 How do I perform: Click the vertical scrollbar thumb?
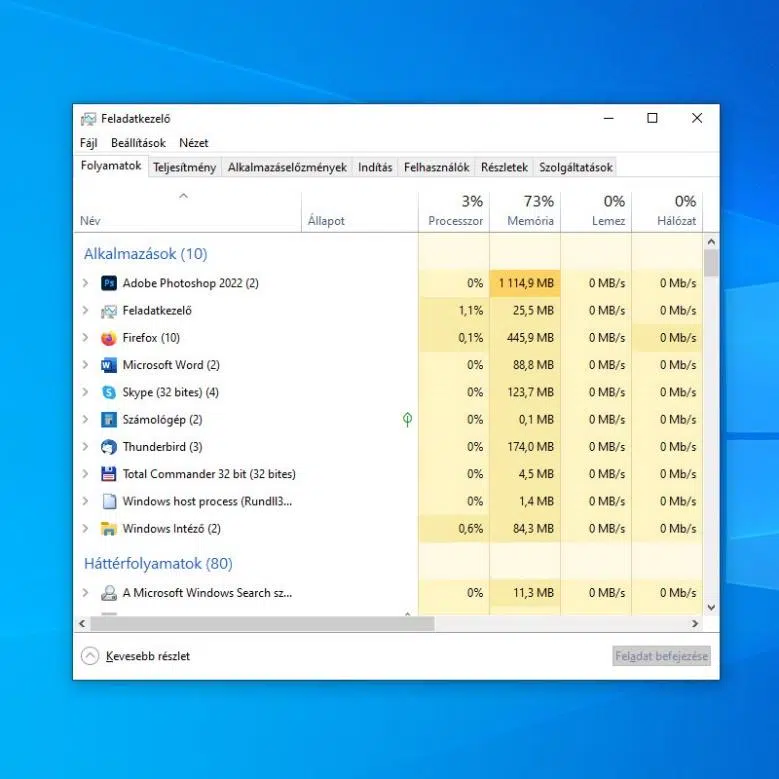711,263
